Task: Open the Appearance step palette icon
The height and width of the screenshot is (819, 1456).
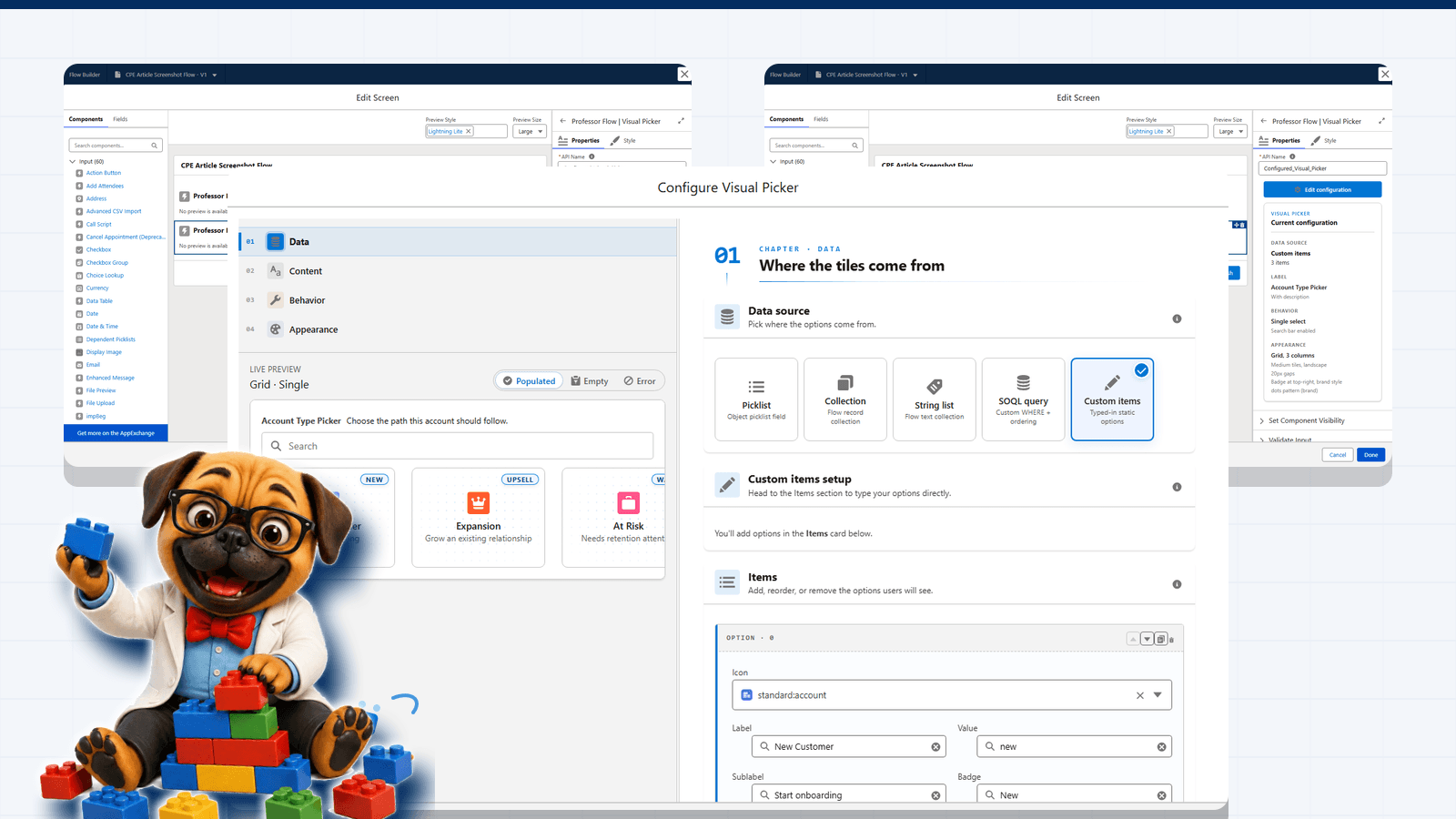Action: pos(275,329)
